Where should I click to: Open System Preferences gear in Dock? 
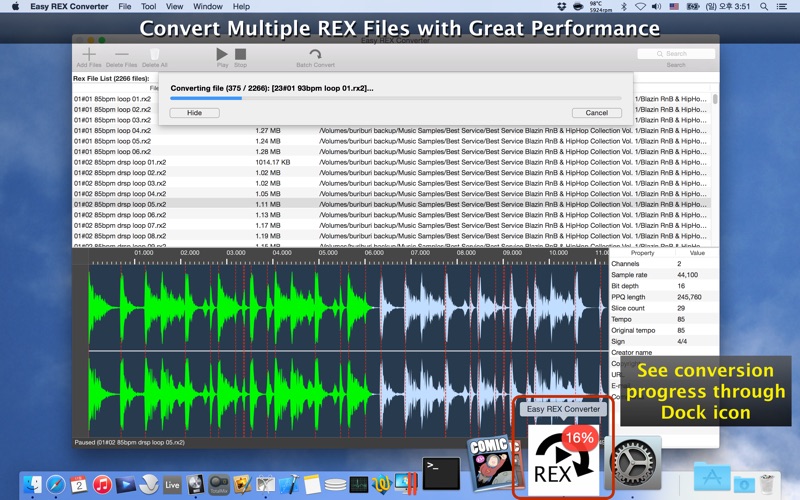[x=636, y=464]
